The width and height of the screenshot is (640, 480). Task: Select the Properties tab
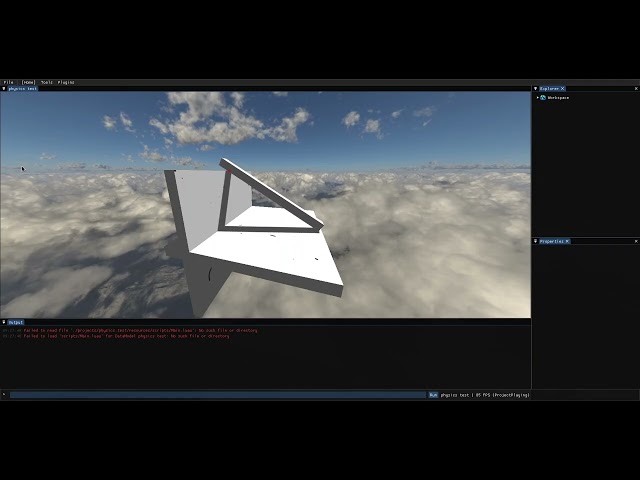point(551,241)
